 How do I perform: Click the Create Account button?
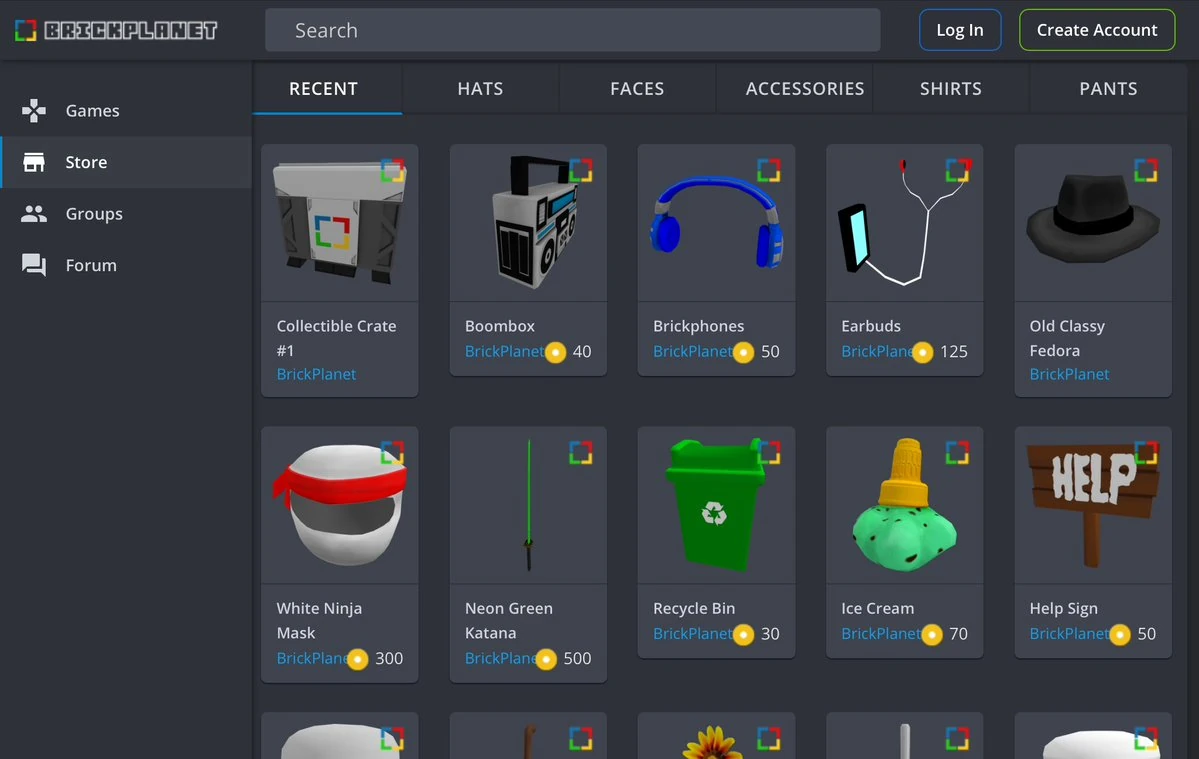[x=1096, y=30]
